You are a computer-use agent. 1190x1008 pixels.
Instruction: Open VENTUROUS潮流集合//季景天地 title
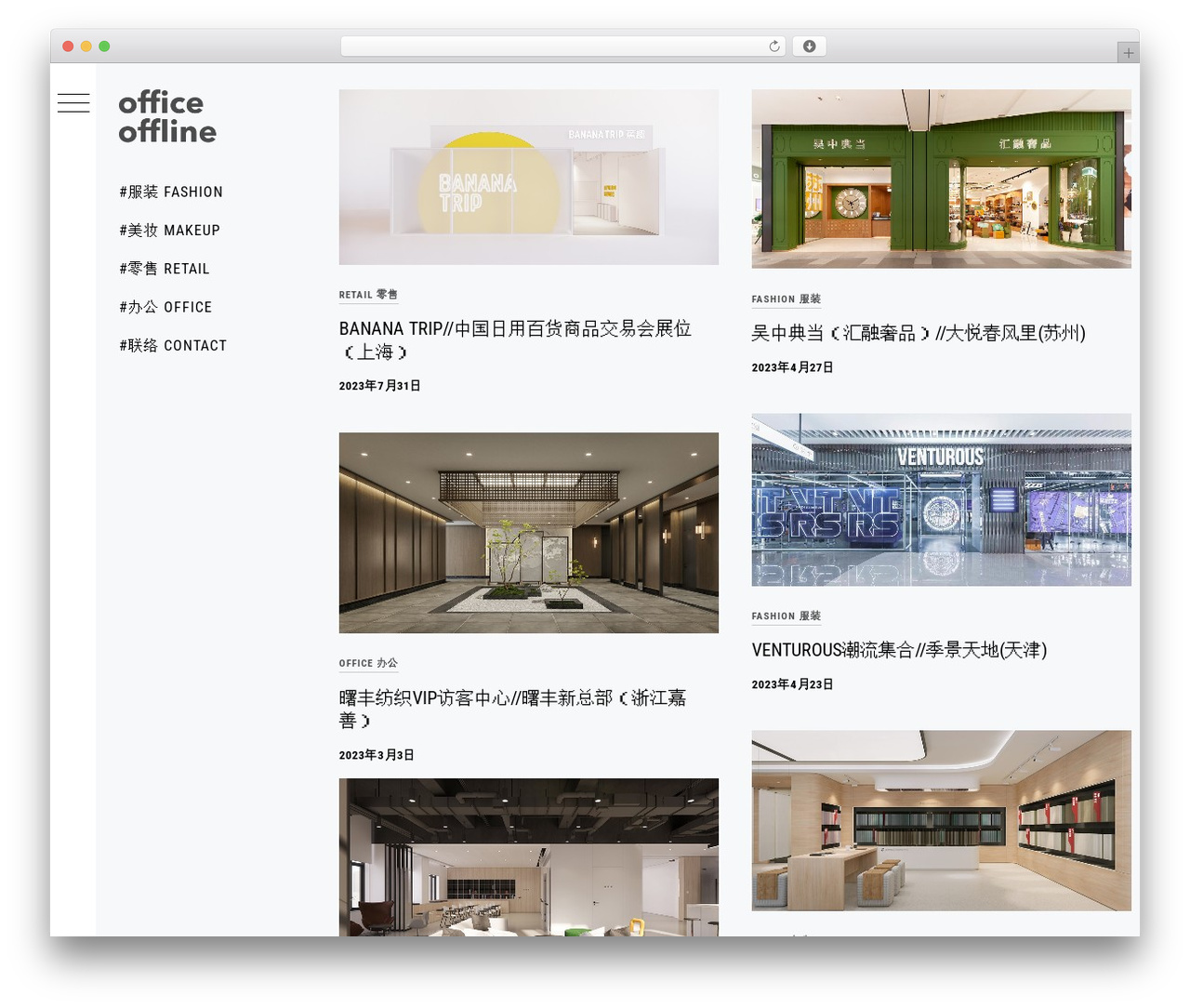899,650
